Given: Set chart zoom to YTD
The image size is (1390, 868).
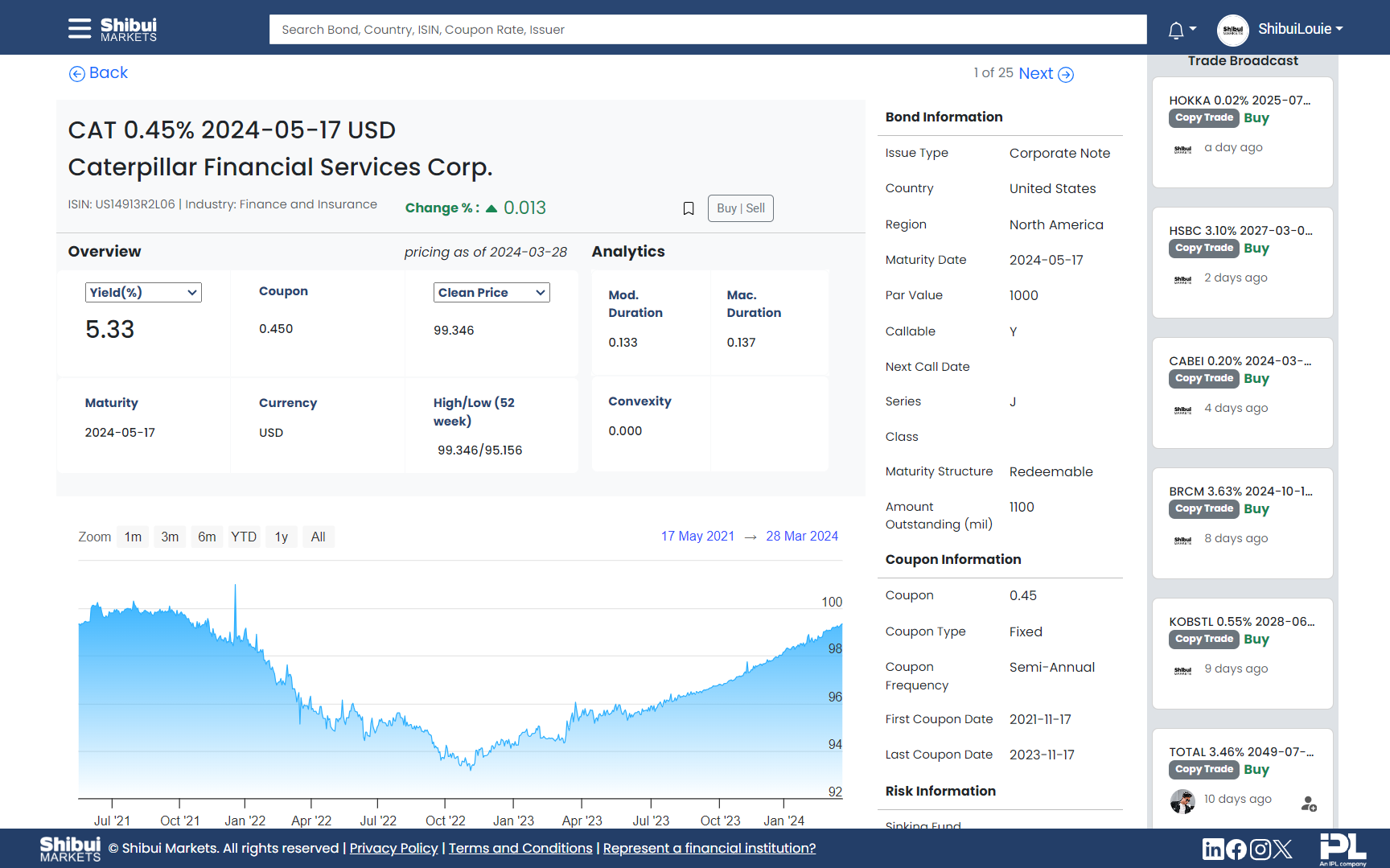Looking at the screenshot, I should (x=244, y=537).
